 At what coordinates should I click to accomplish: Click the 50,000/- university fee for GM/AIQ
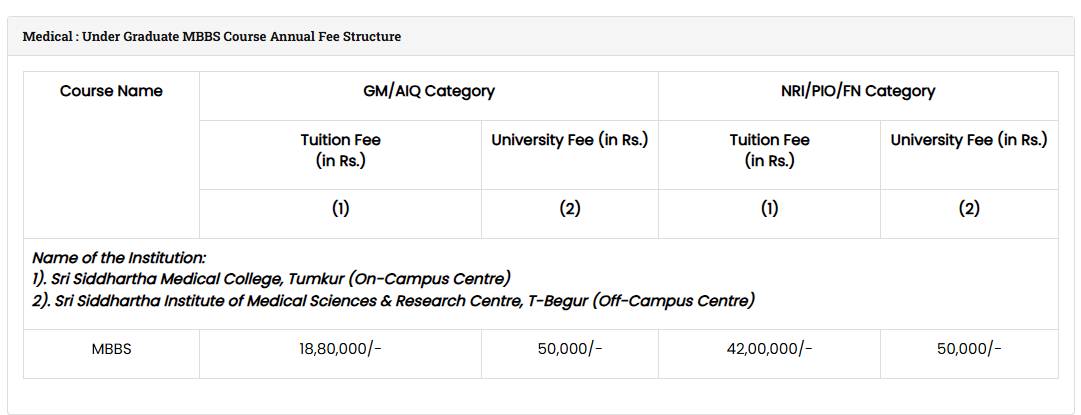point(570,349)
